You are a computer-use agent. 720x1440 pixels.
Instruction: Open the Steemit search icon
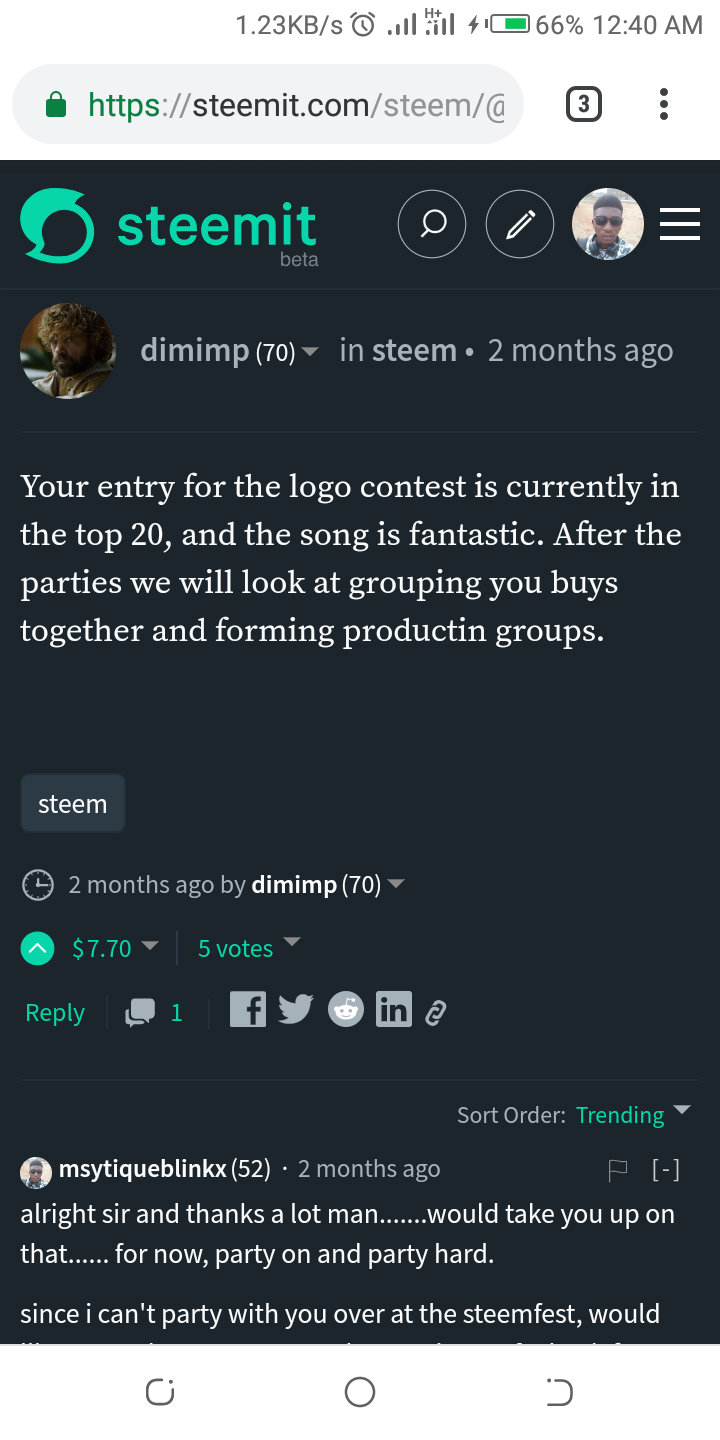pos(432,225)
